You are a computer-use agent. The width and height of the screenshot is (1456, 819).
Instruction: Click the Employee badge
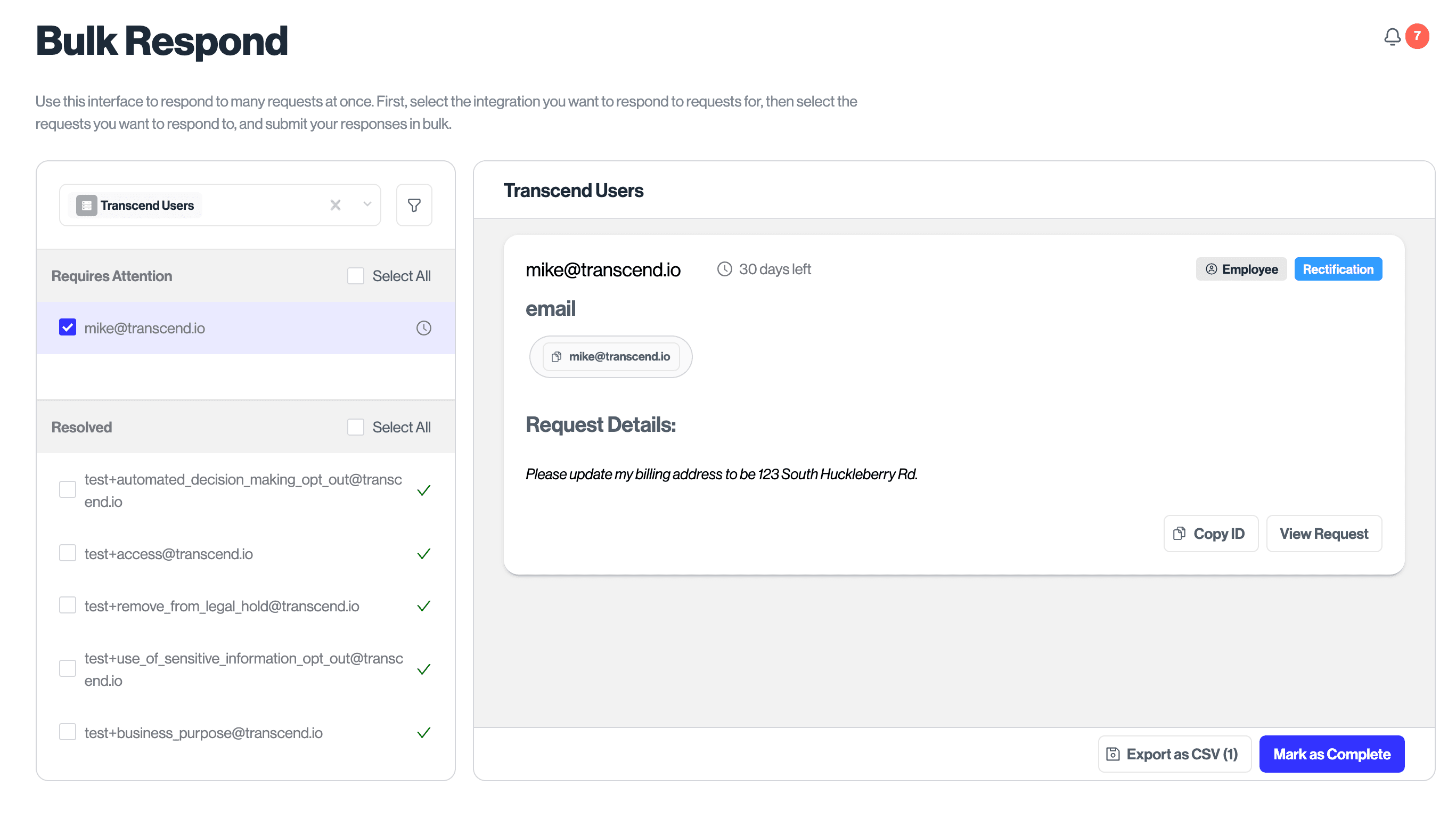1241,269
